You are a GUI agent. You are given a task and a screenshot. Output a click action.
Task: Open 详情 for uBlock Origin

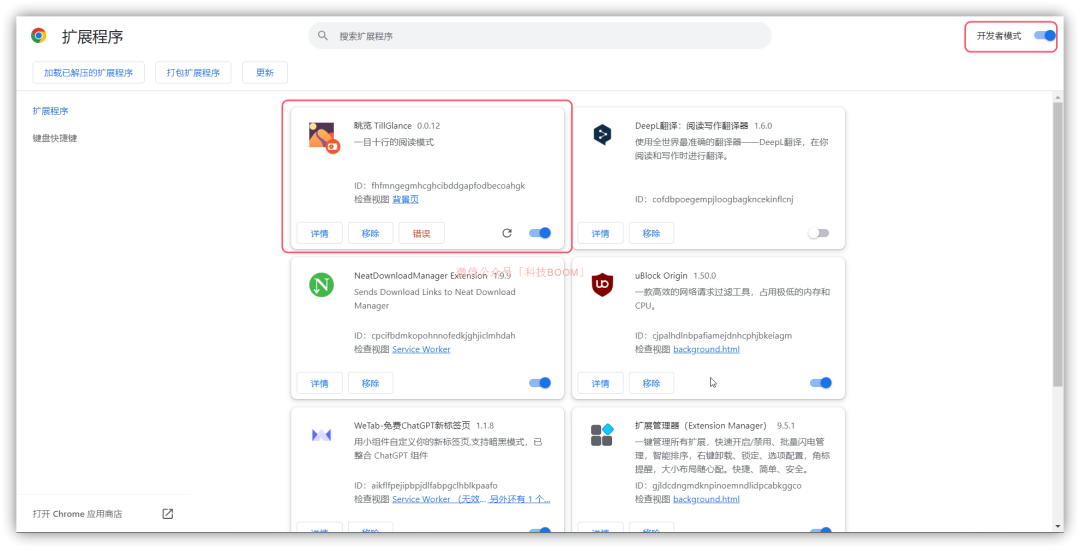coord(601,383)
